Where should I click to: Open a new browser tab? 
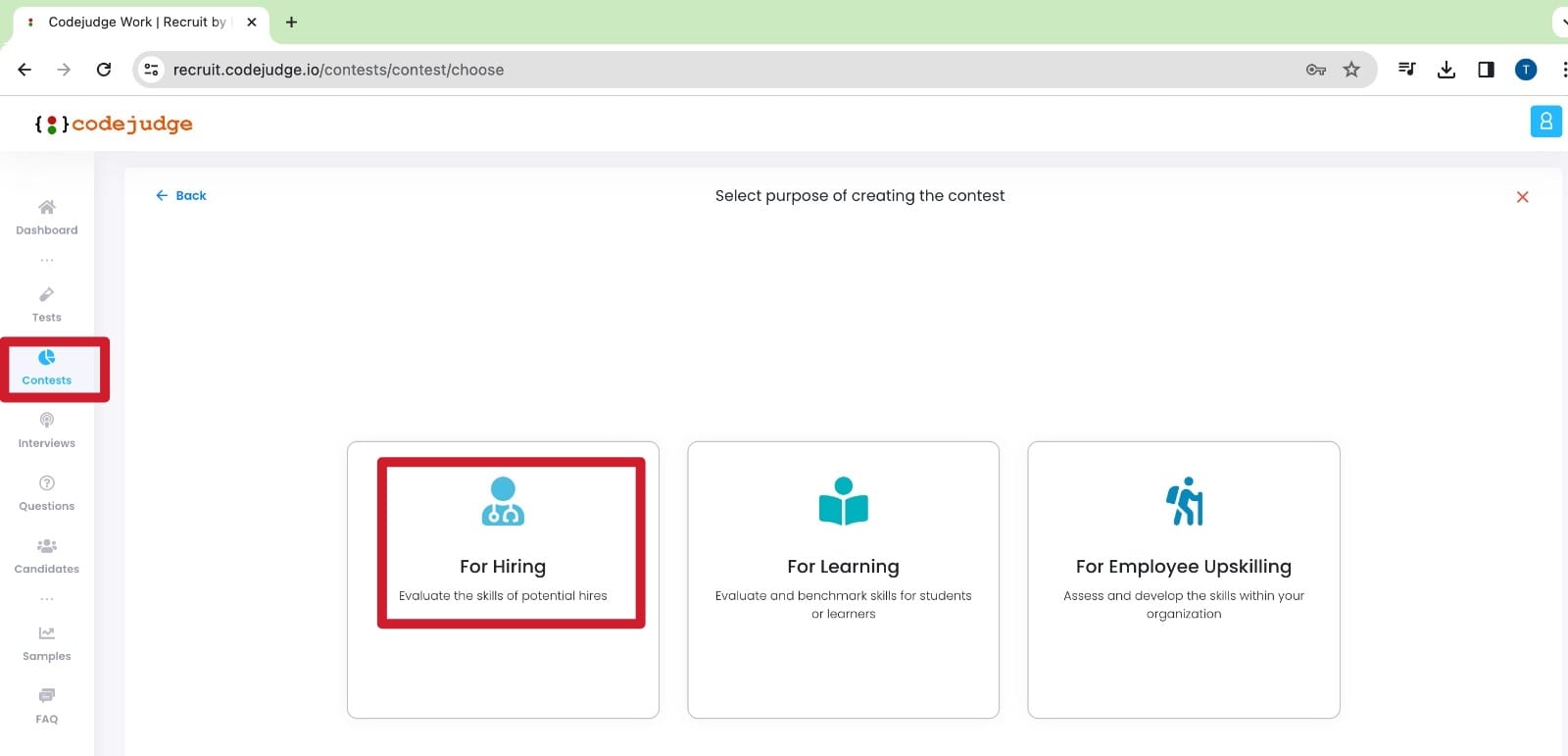(291, 22)
